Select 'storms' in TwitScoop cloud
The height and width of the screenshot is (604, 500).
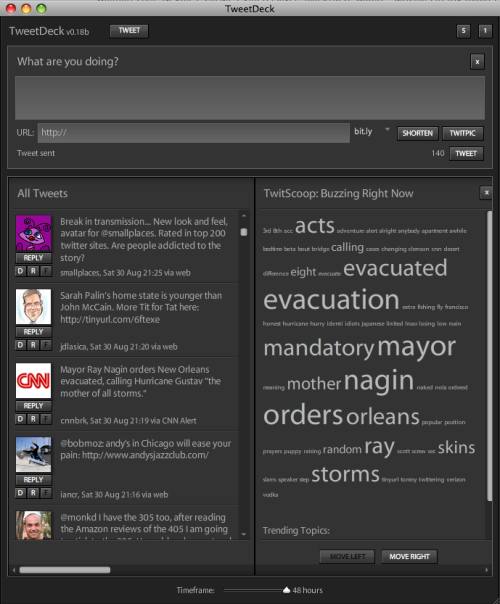pyautogui.click(x=346, y=475)
